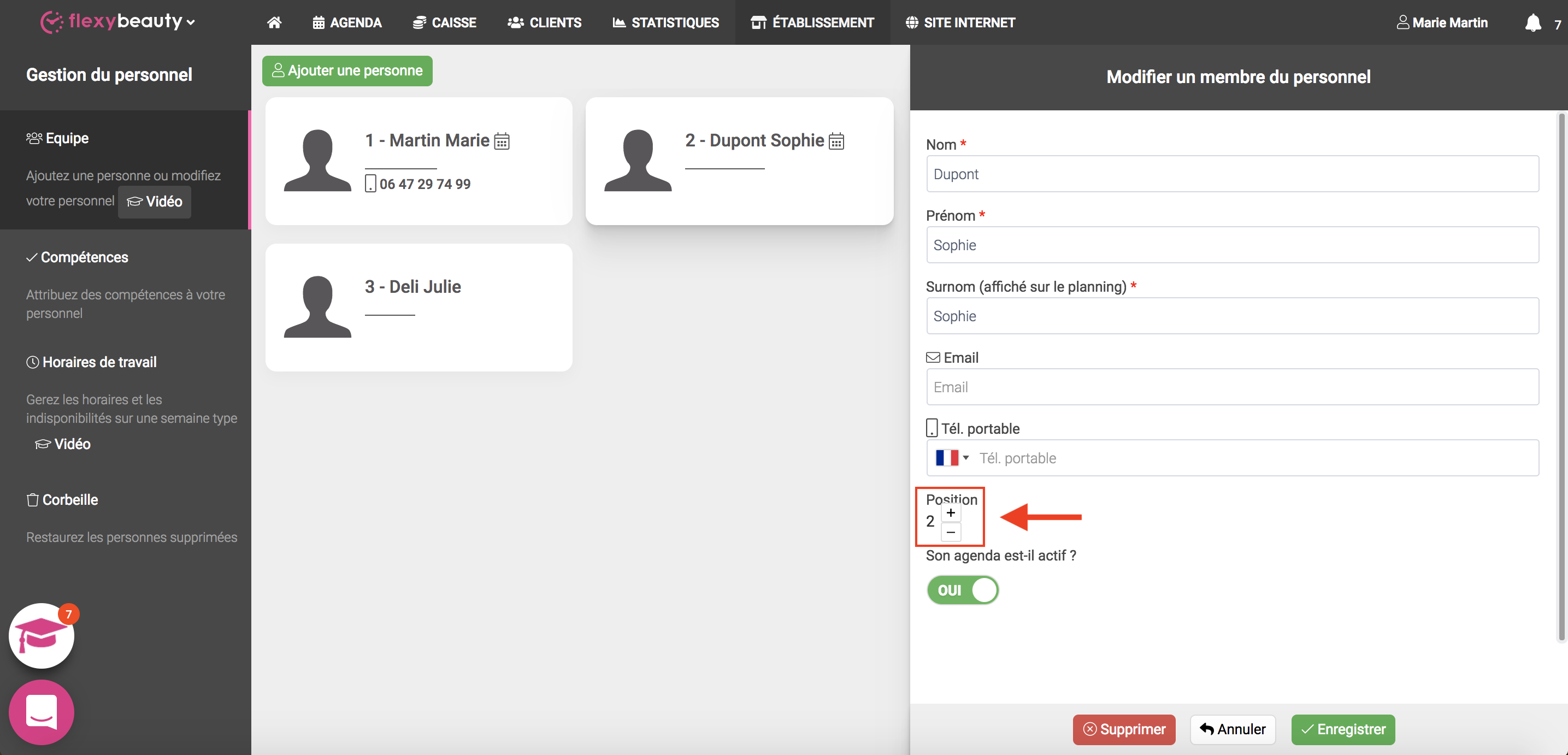Click Martin Marie's avatar silhouette
The image size is (1568, 755).
click(317, 160)
